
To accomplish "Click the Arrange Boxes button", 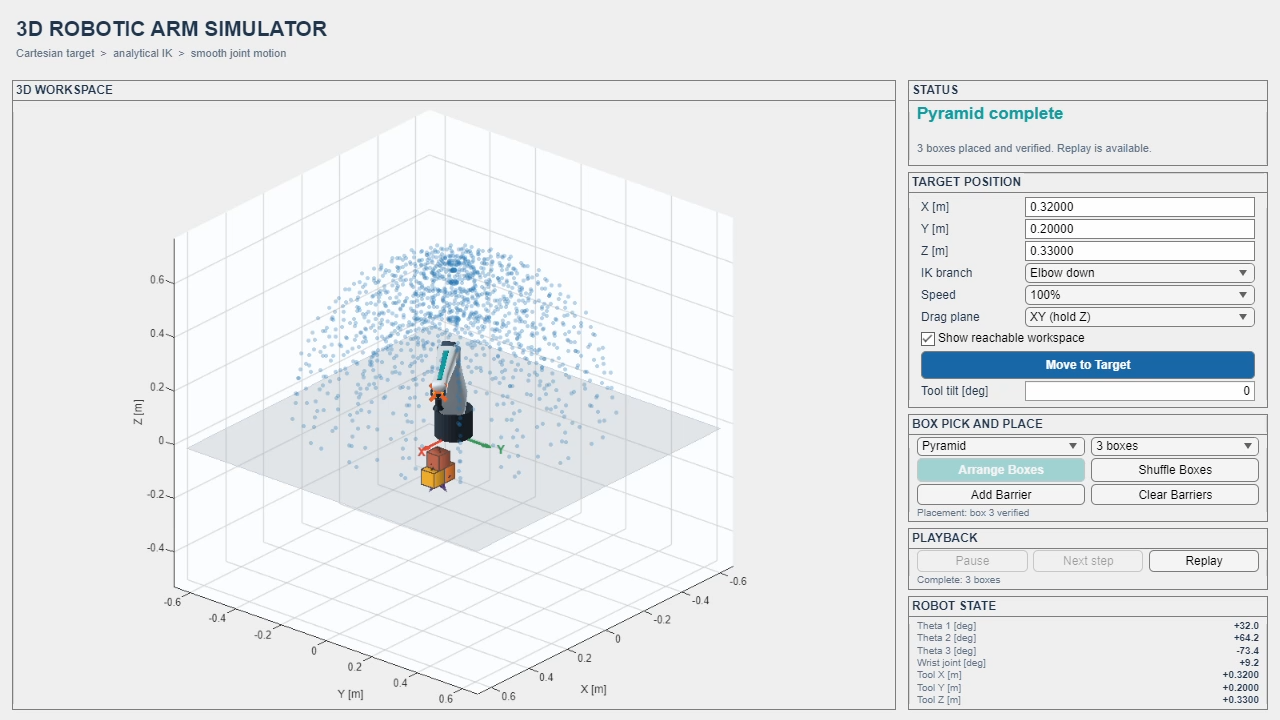I will click(x=1001, y=470).
